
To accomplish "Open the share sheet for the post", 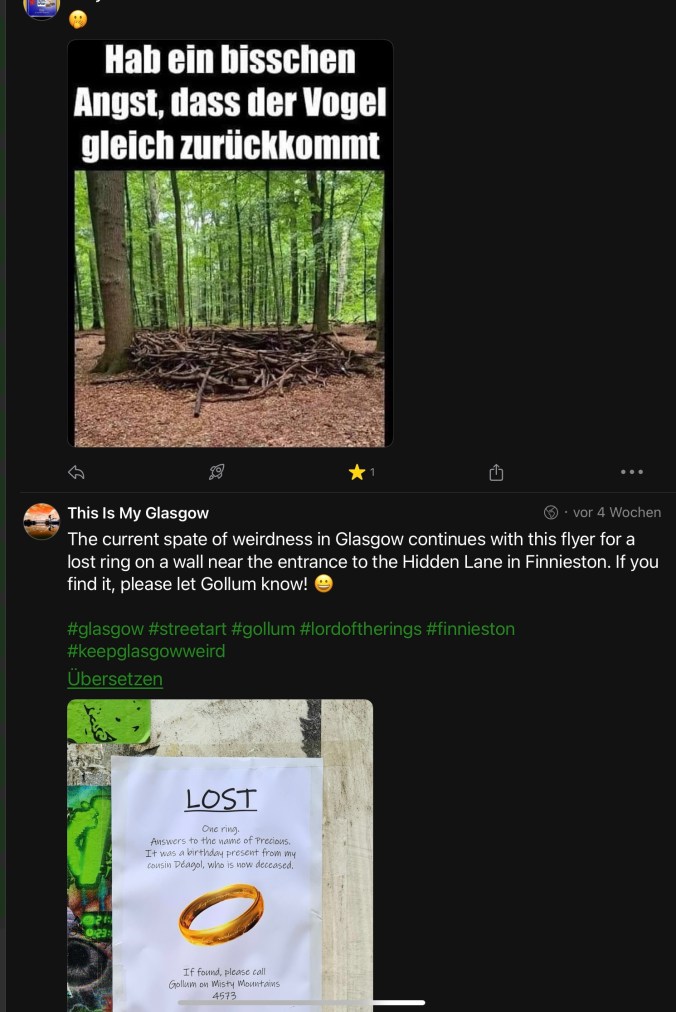I will (x=496, y=472).
